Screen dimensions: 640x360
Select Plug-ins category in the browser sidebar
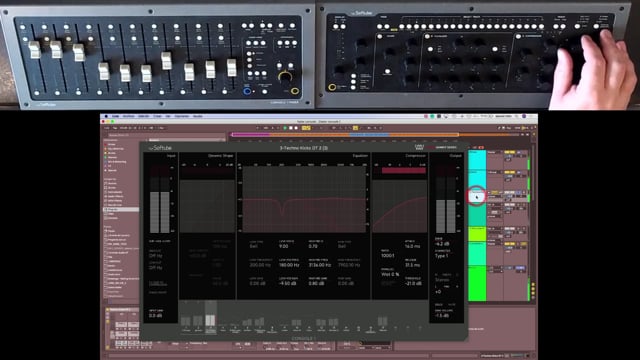(112, 209)
